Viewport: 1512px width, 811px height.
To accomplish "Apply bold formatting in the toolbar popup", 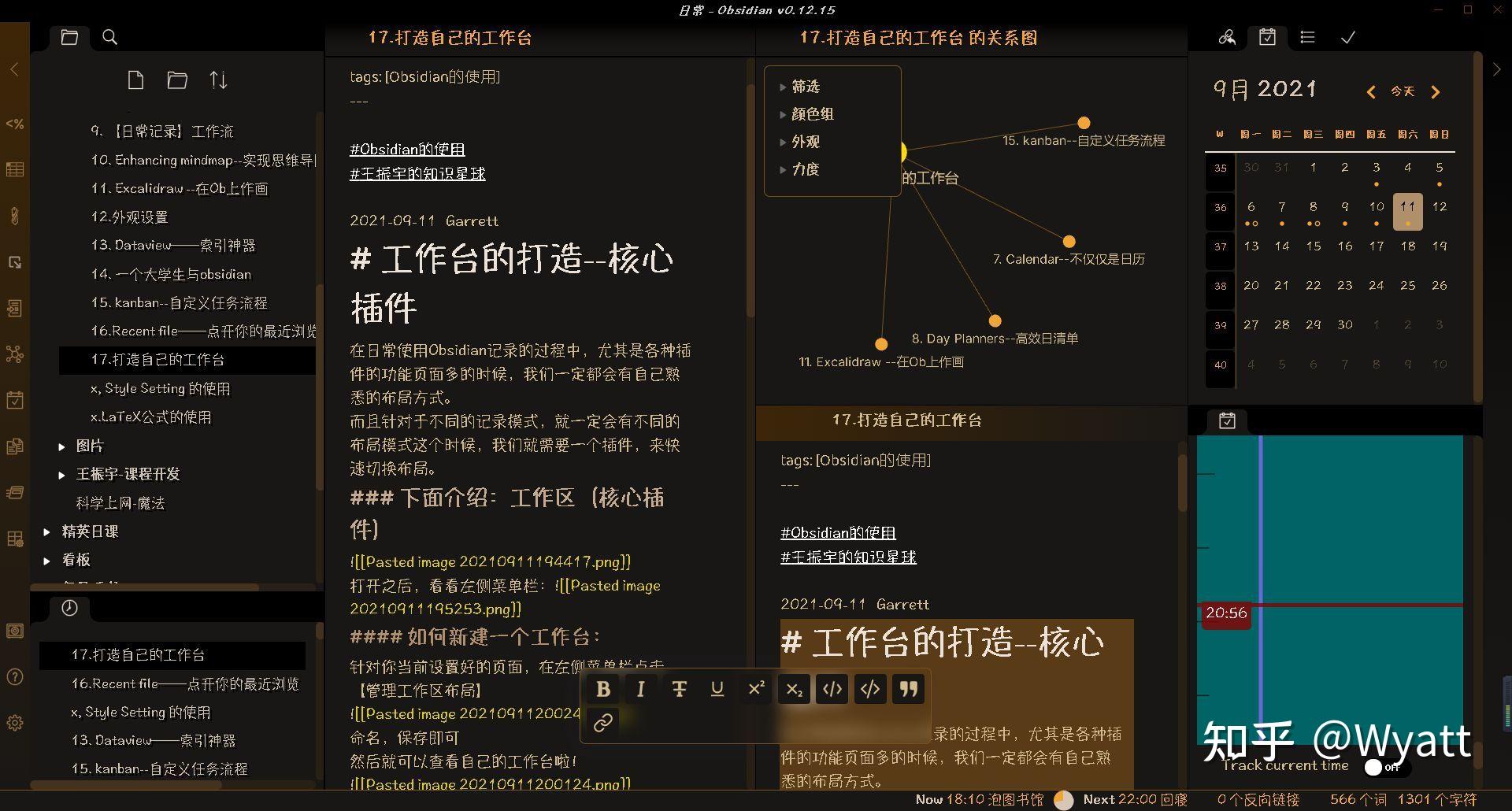I will tap(603, 688).
